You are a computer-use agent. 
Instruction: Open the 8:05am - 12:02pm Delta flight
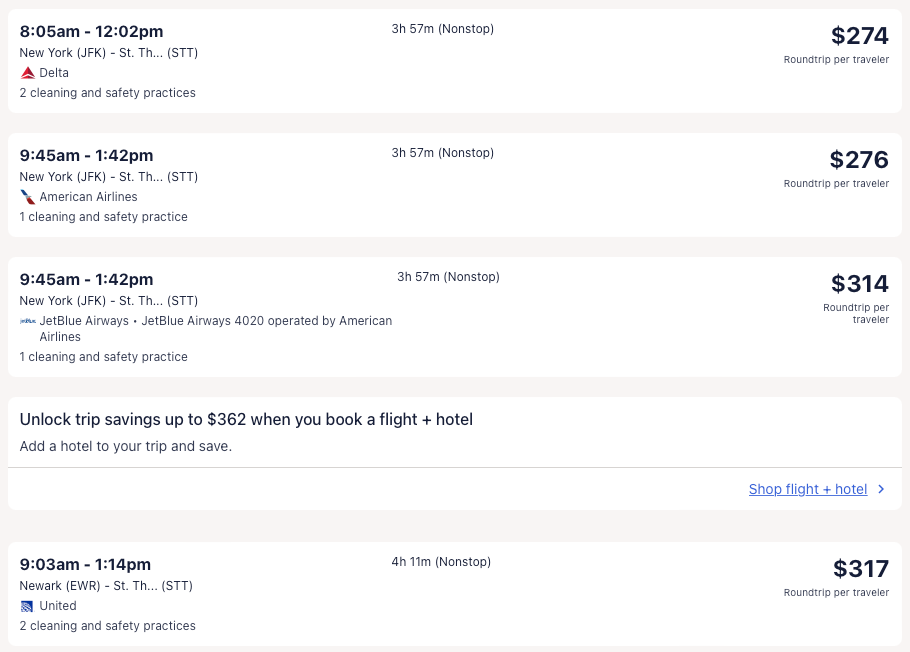(91, 31)
